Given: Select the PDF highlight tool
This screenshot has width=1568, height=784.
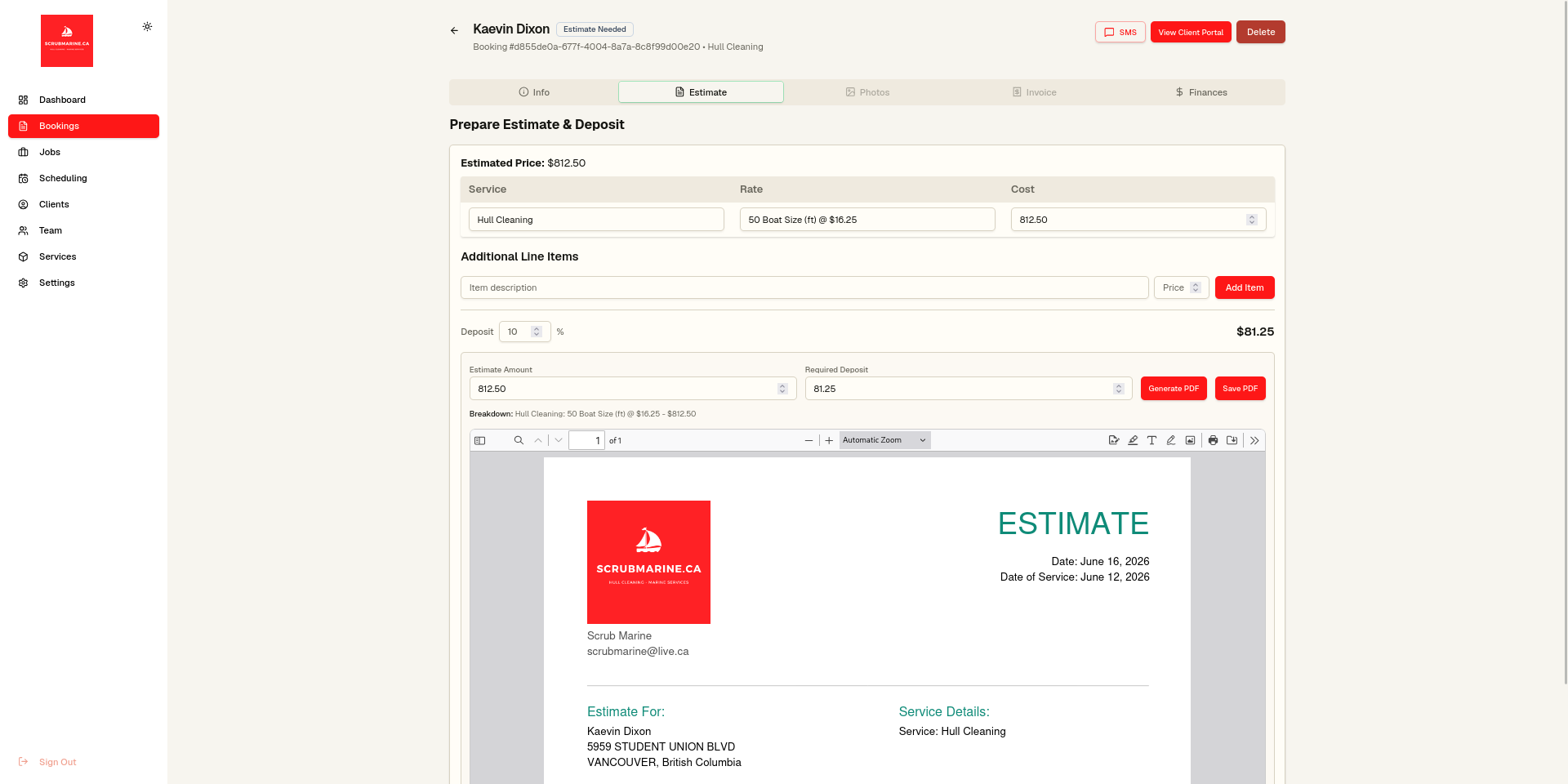Looking at the screenshot, I should [x=1133, y=440].
